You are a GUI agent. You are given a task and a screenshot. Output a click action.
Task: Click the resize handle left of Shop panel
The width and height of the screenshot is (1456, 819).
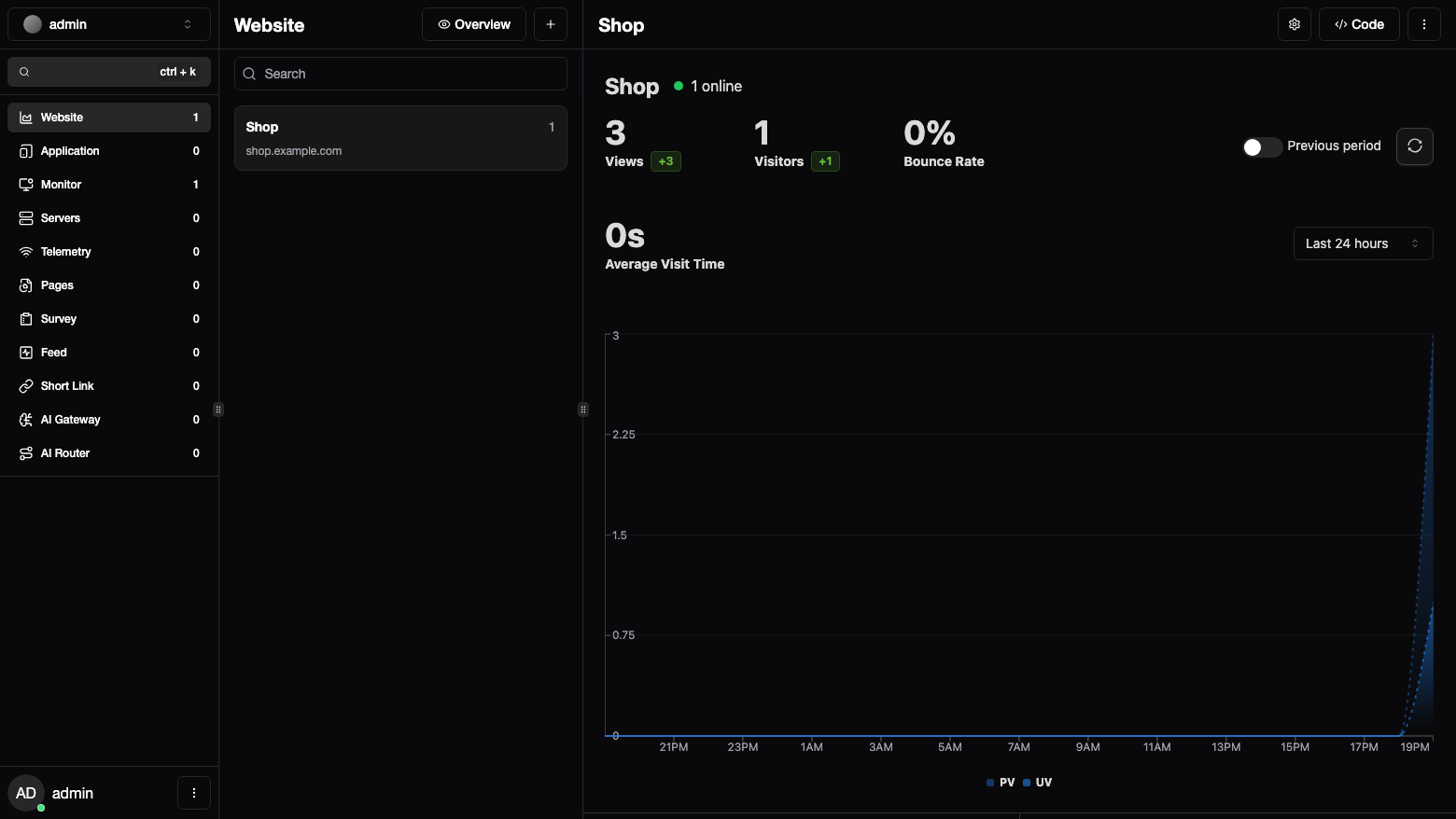coord(583,409)
